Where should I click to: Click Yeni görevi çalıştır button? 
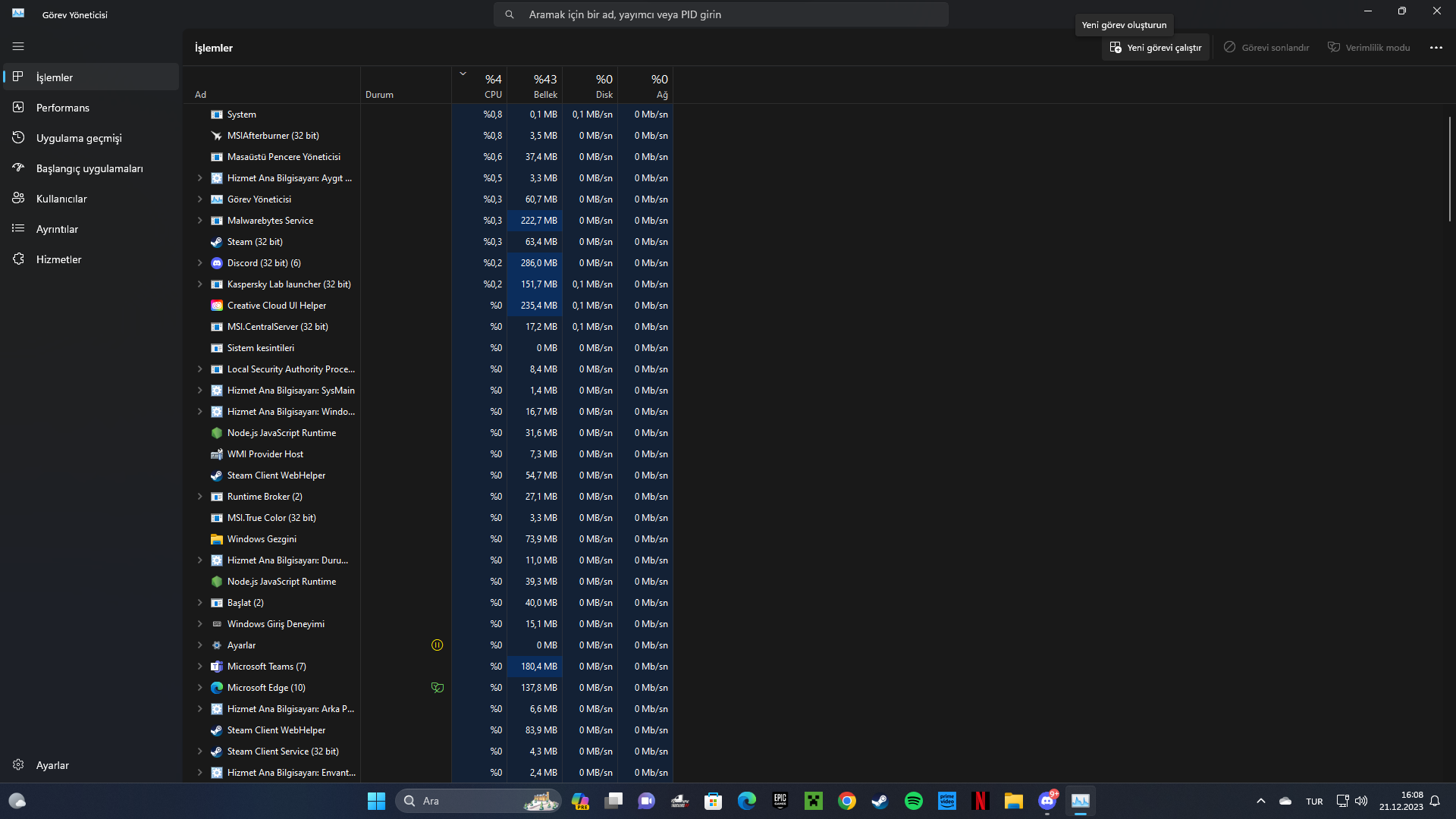pos(1156,48)
